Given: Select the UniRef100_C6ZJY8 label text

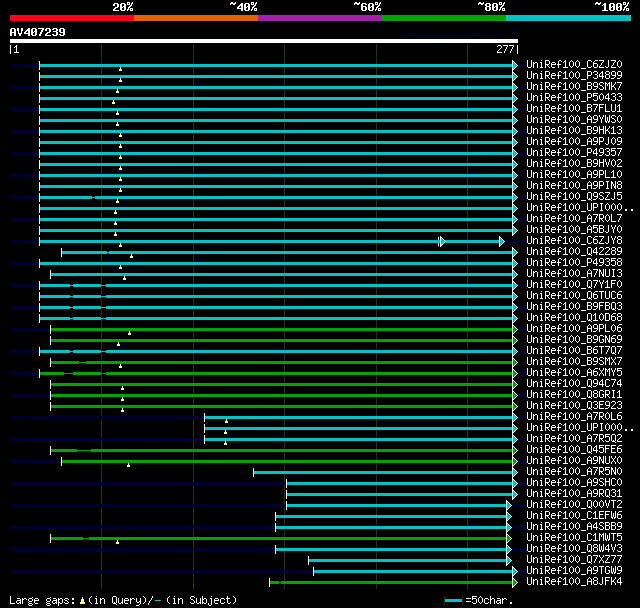Looking at the screenshot, I should (574, 241).
